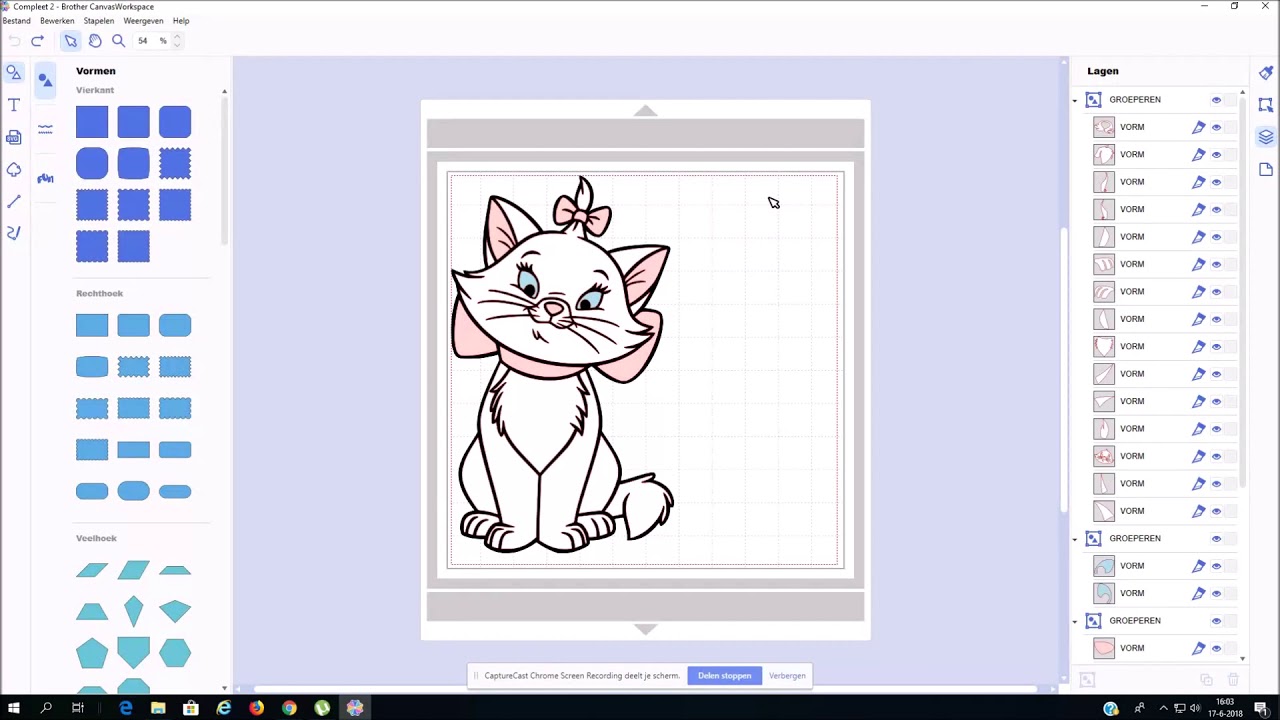1280x720 pixels.
Task: Toggle eye of last GROEPEREN group at bottom
Action: point(1216,620)
